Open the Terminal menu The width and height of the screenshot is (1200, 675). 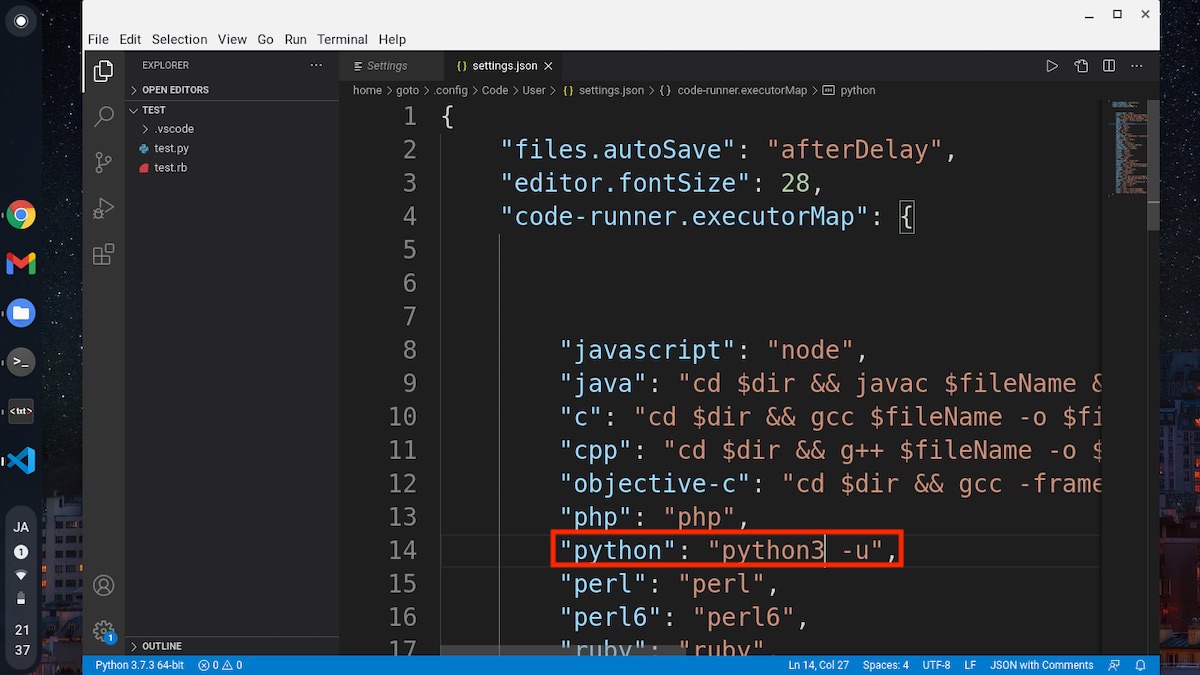point(342,39)
